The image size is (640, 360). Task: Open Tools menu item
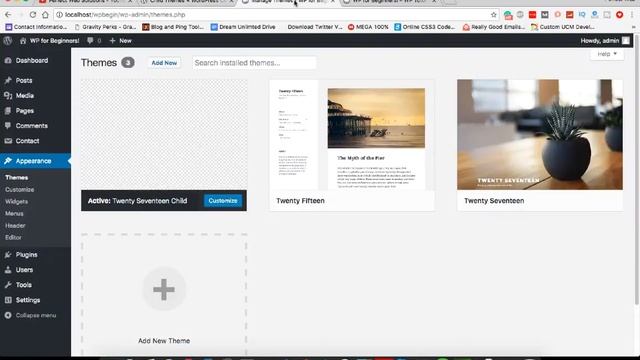point(24,285)
